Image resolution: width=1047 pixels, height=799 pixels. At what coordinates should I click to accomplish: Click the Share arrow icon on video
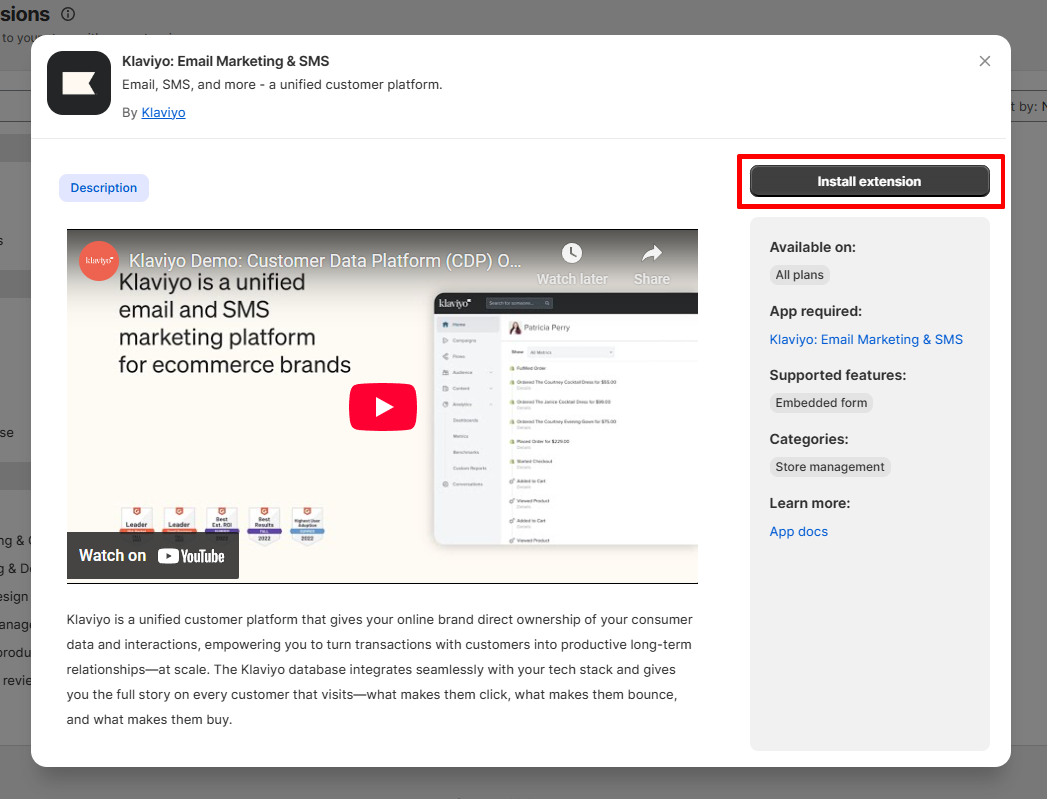[652, 253]
